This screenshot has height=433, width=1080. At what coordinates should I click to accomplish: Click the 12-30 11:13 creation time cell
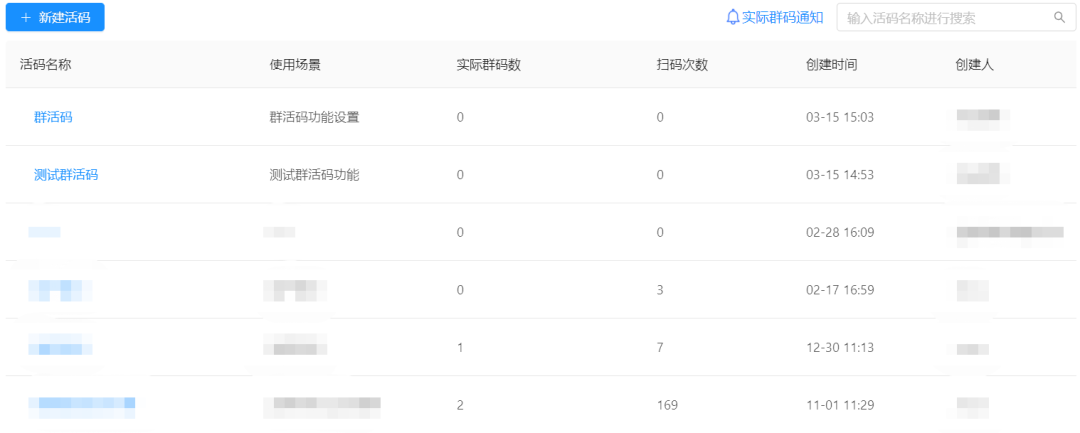coord(840,348)
